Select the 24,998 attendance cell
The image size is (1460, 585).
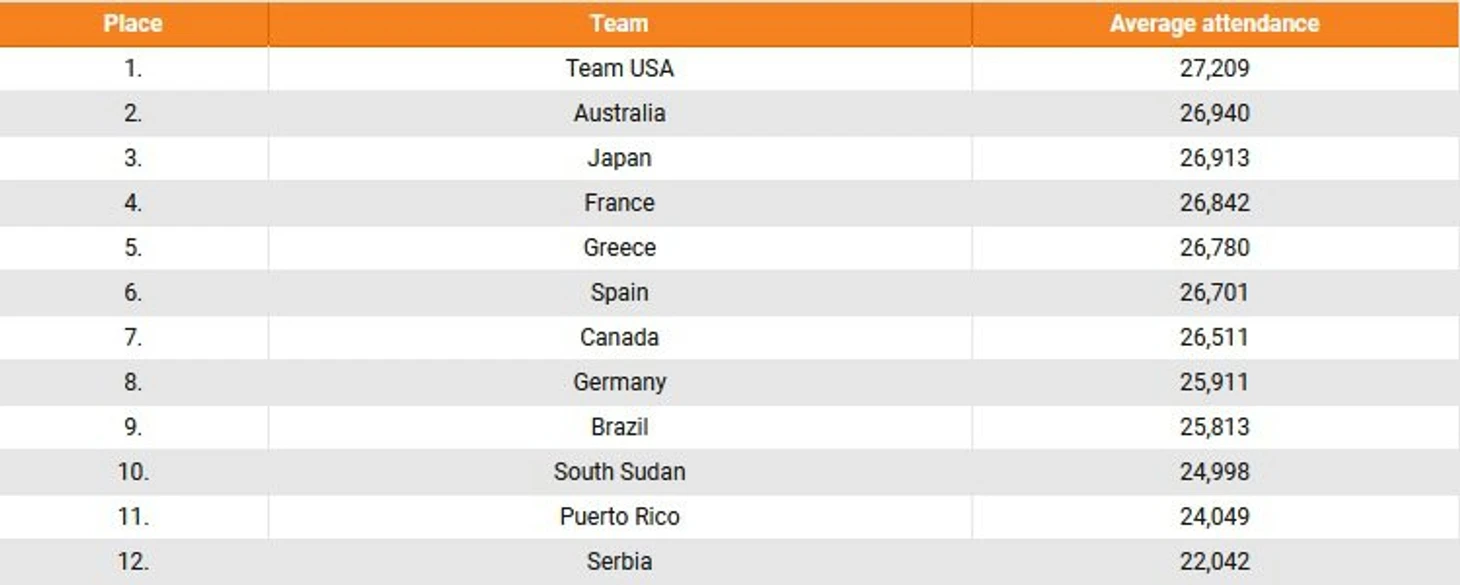coord(1215,472)
